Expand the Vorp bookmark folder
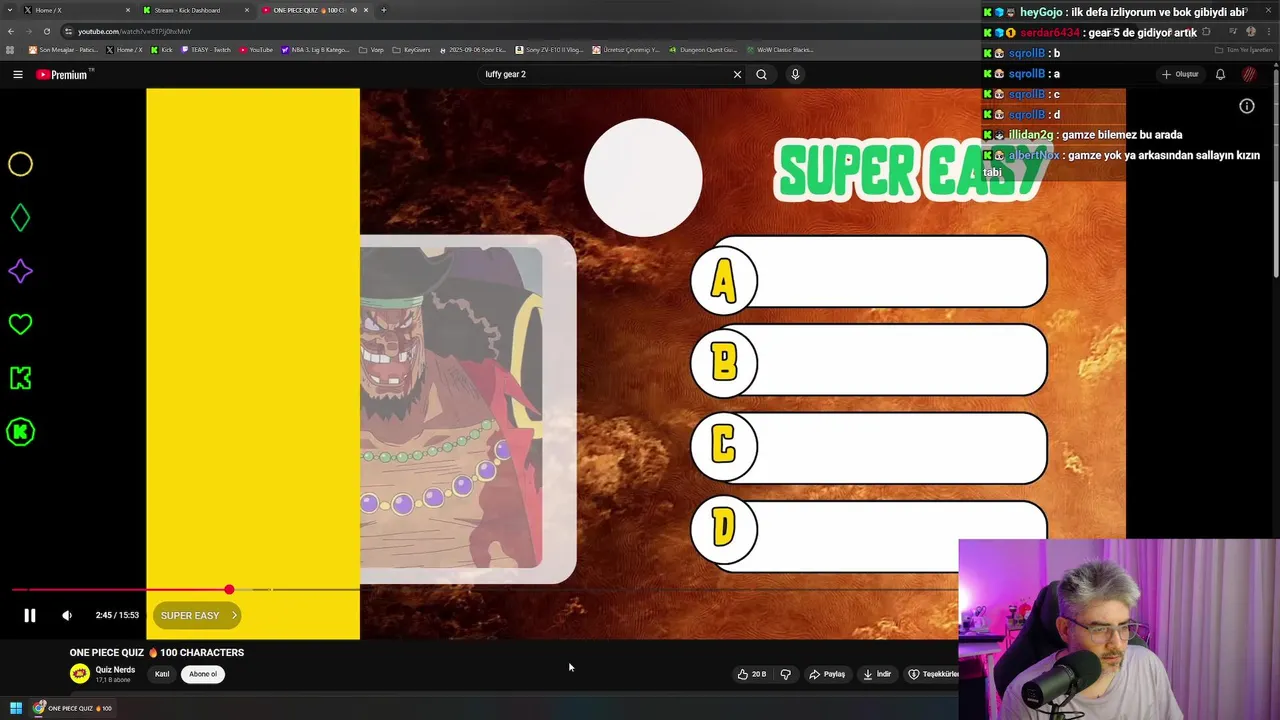Image resolution: width=1280 pixels, height=720 pixels. pyautogui.click(x=371, y=50)
